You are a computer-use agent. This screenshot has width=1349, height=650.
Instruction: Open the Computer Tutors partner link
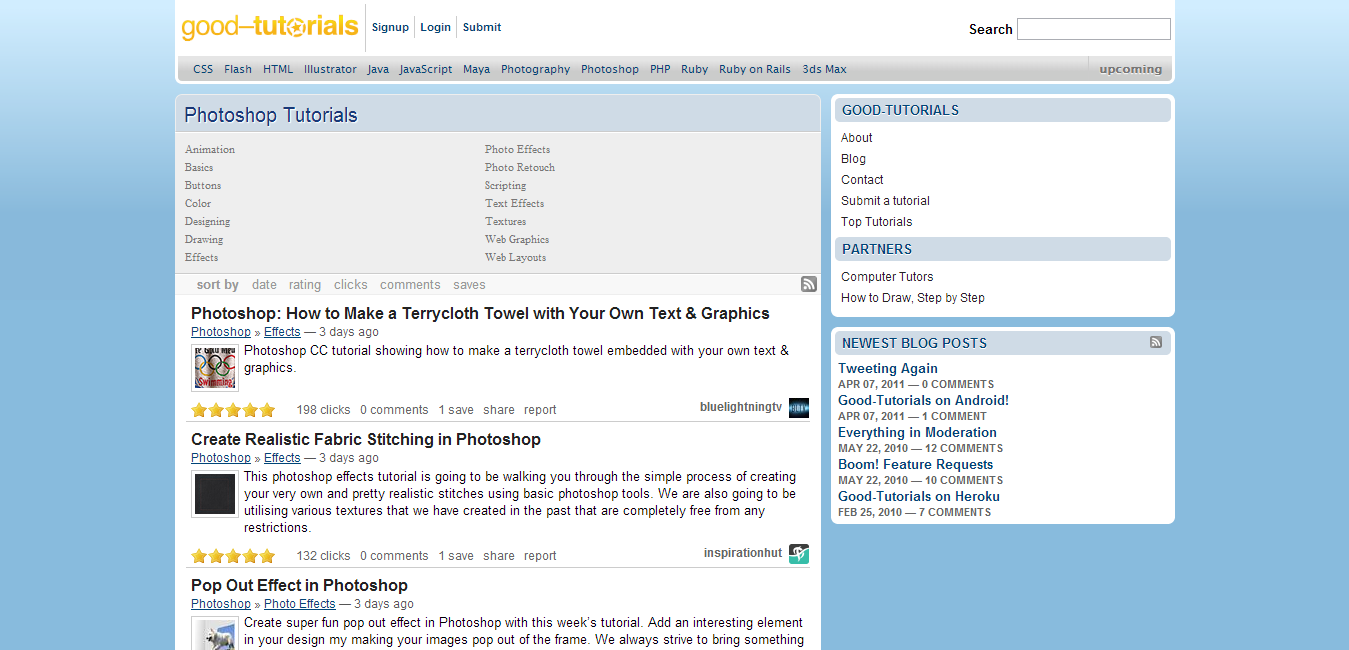[887, 277]
